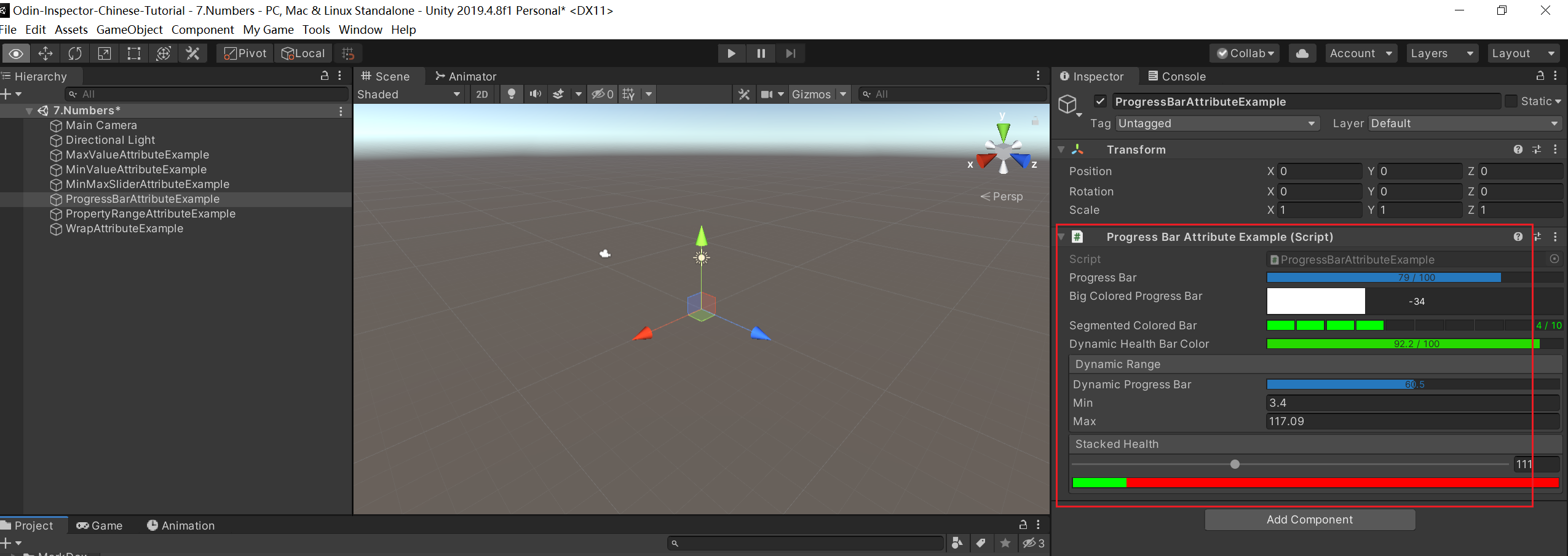Viewport: 1568px width, 556px height.
Task: Select WrapAttributeExample in Hierarchy
Action: click(x=124, y=229)
